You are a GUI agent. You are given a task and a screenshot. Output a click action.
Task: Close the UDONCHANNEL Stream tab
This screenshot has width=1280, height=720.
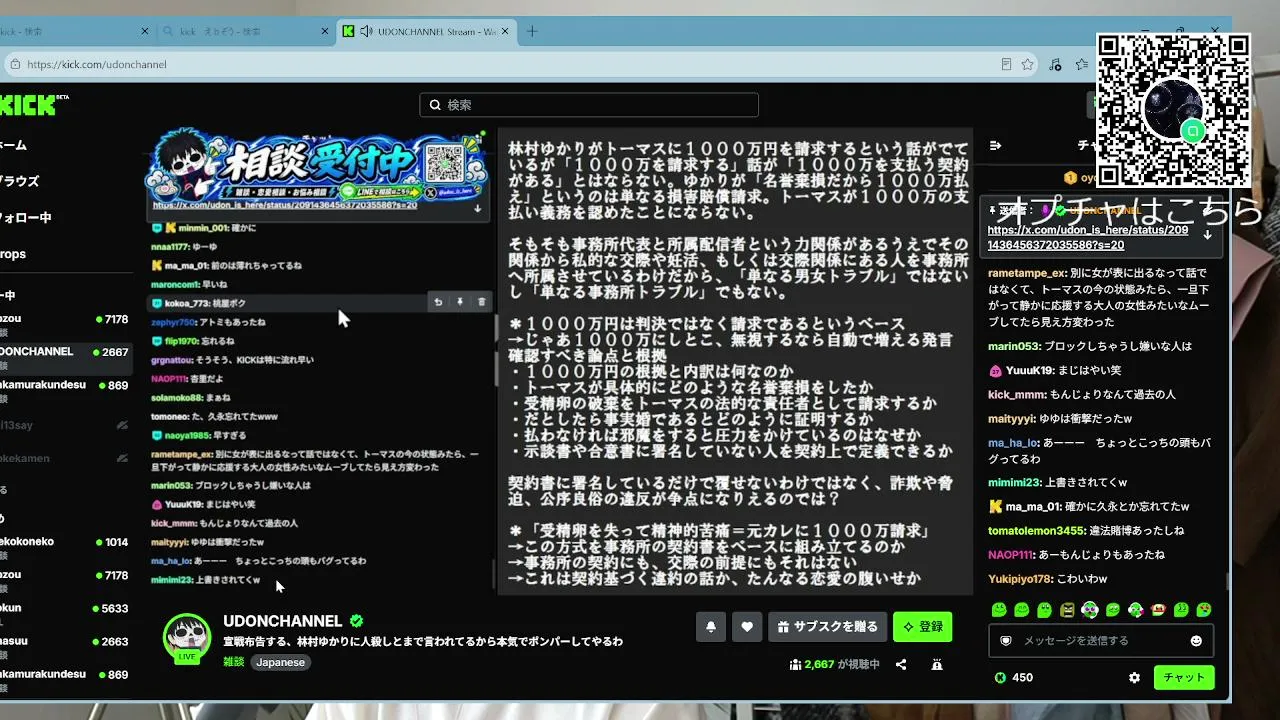click(x=503, y=31)
